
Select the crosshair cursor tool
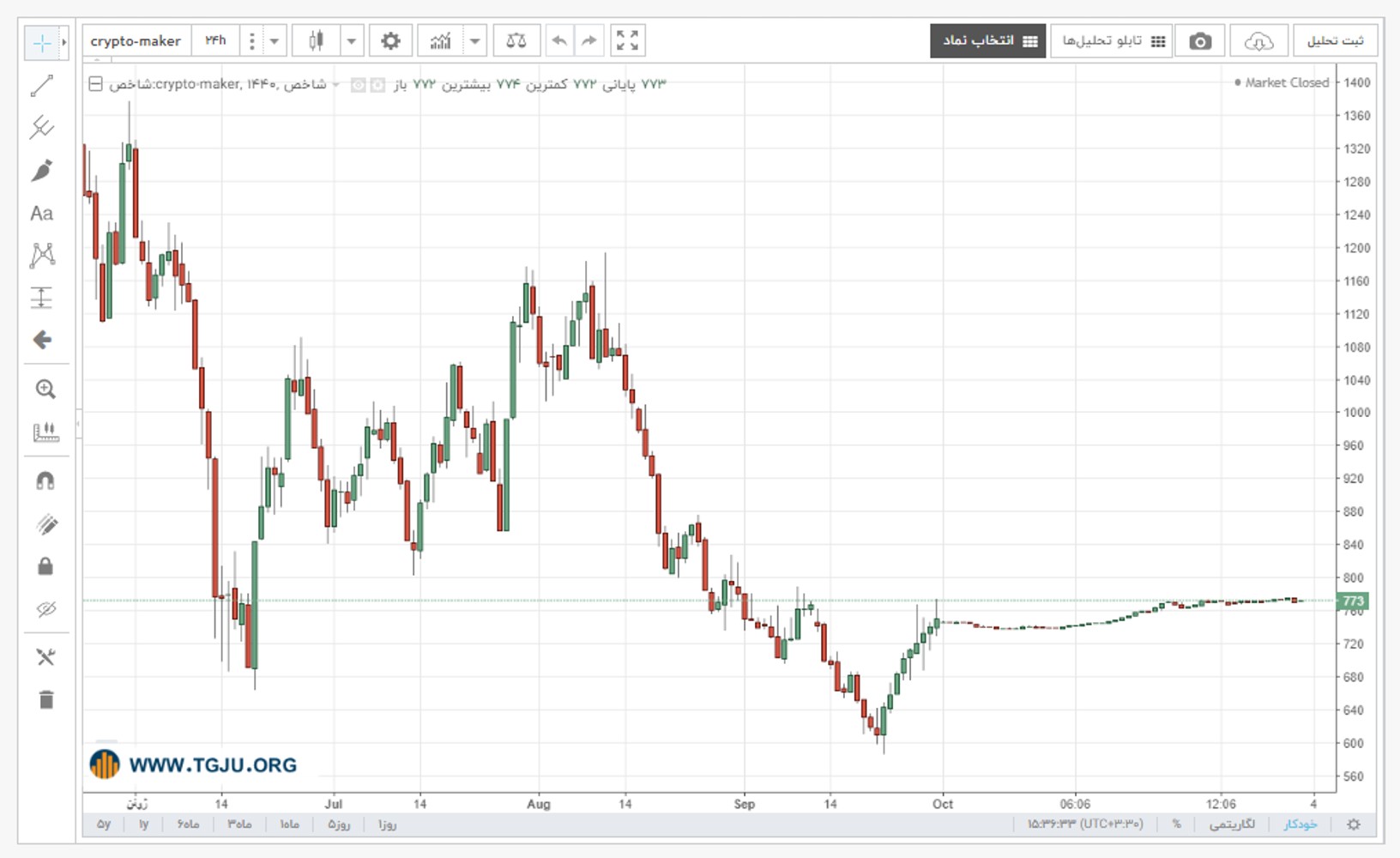[42, 42]
